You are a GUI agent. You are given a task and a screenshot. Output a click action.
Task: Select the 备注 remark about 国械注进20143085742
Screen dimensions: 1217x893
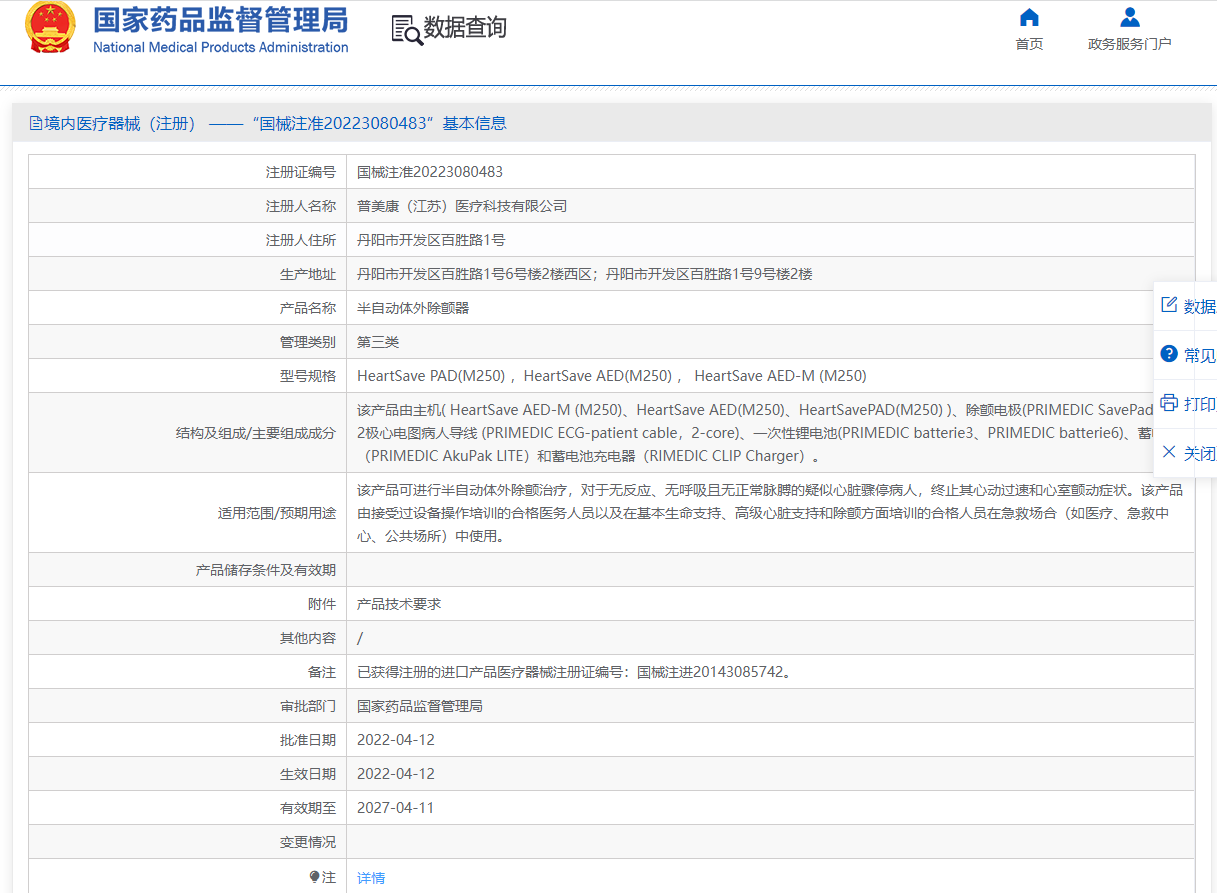pyautogui.click(x=574, y=672)
